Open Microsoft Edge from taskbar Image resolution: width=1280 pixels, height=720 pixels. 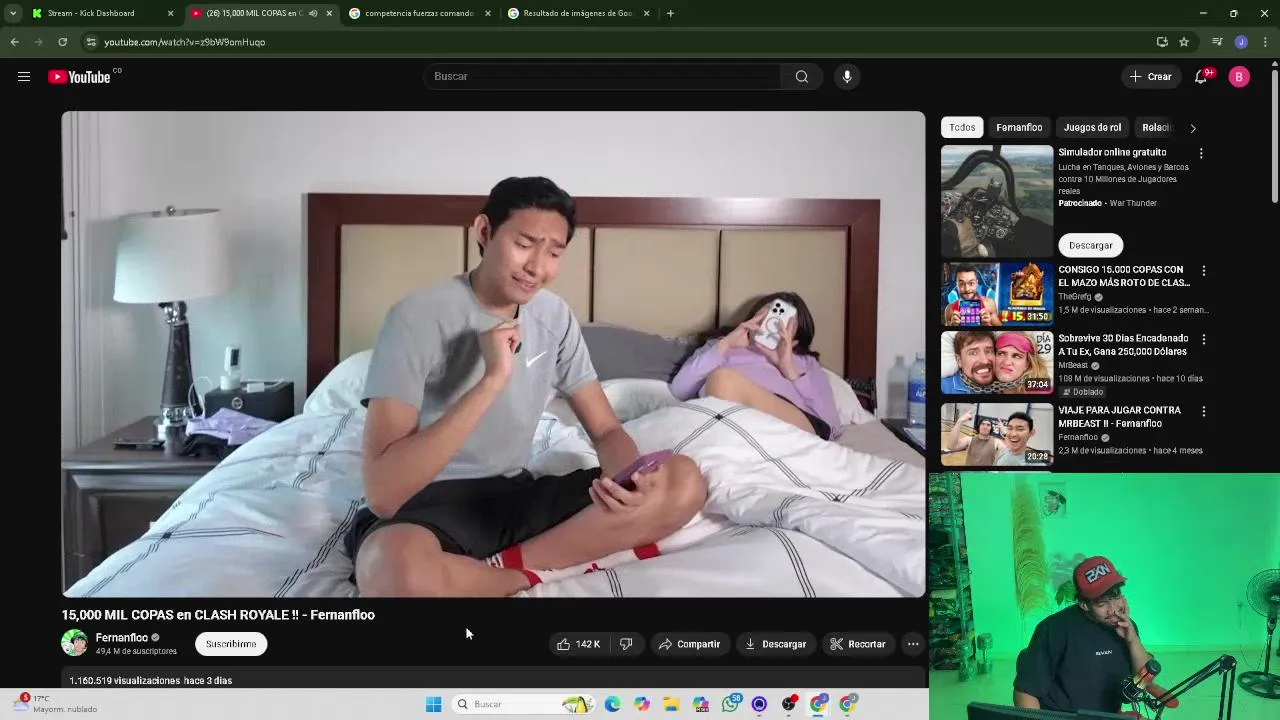click(612, 704)
